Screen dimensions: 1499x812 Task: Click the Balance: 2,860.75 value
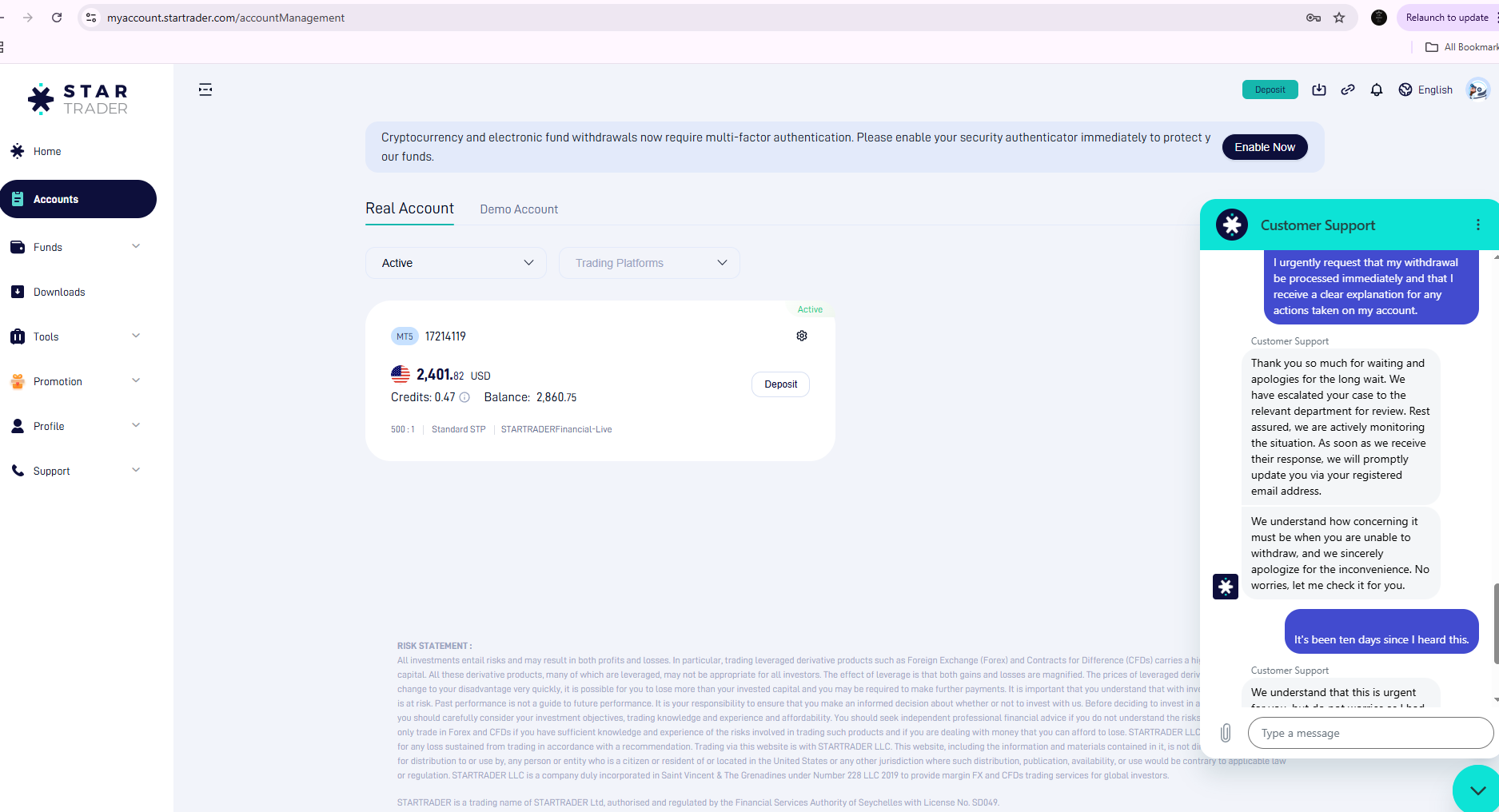[x=530, y=397]
